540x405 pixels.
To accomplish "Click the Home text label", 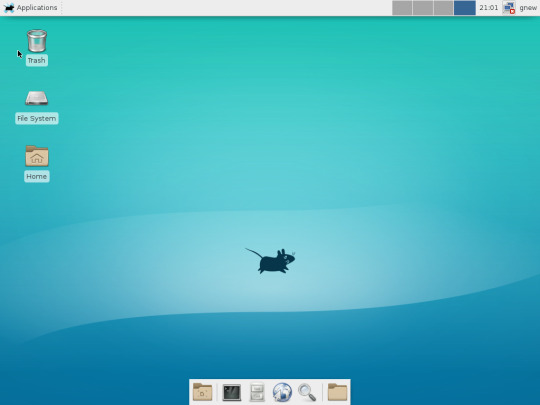I will tap(37, 176).
